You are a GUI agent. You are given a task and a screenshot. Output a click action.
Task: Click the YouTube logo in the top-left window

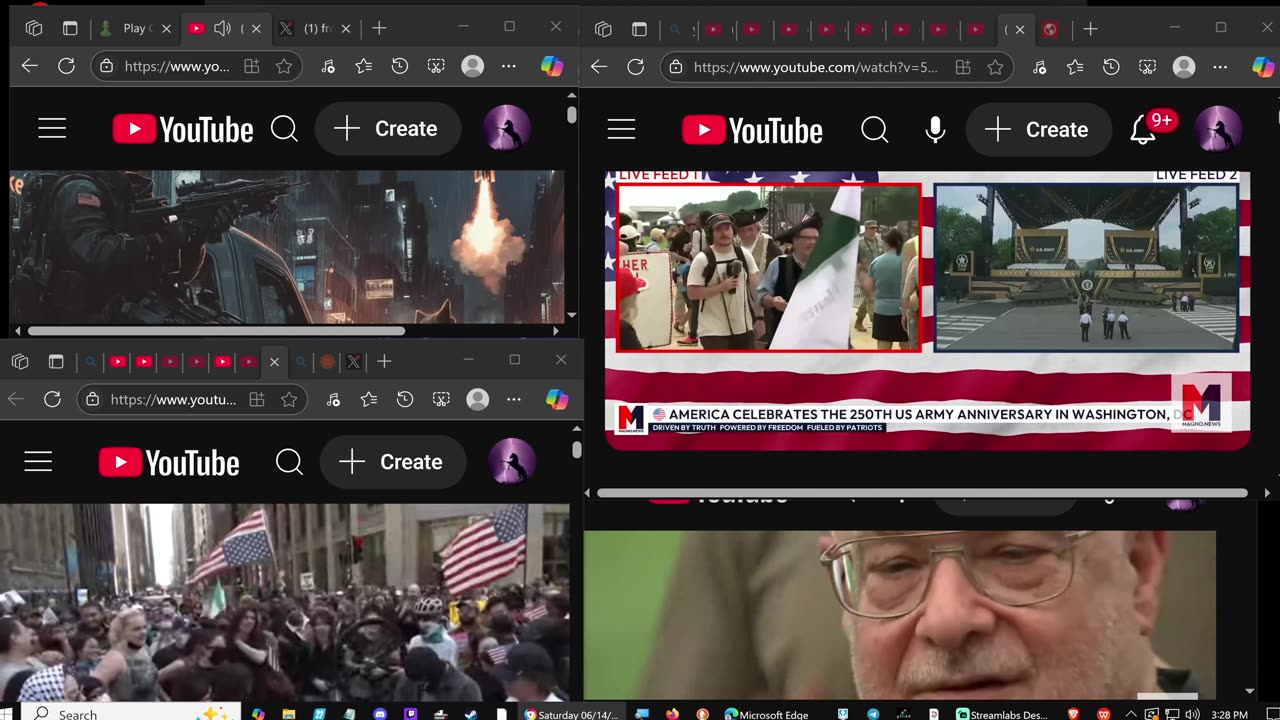pos(183,129)
